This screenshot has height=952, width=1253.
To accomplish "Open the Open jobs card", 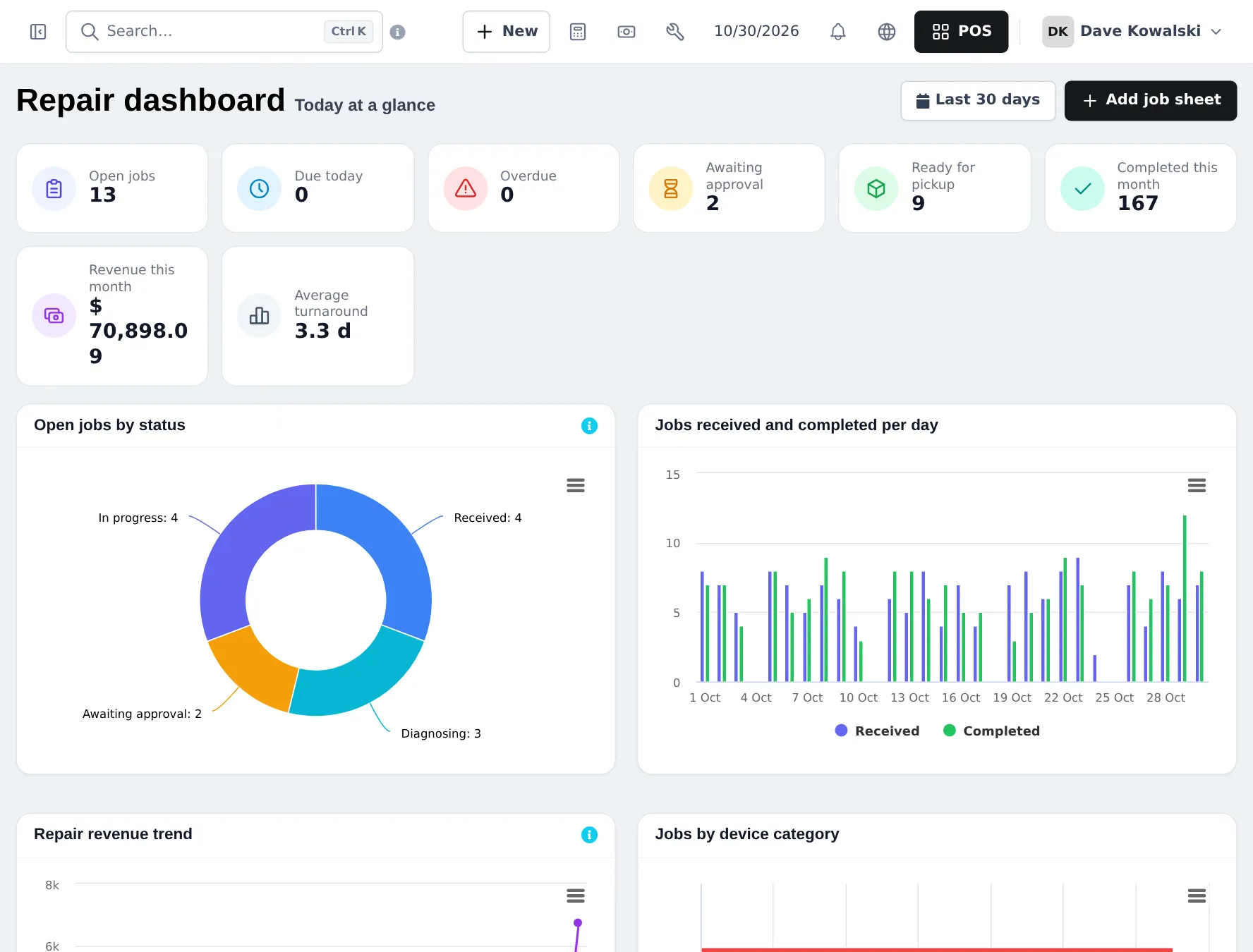I will 112,188.
